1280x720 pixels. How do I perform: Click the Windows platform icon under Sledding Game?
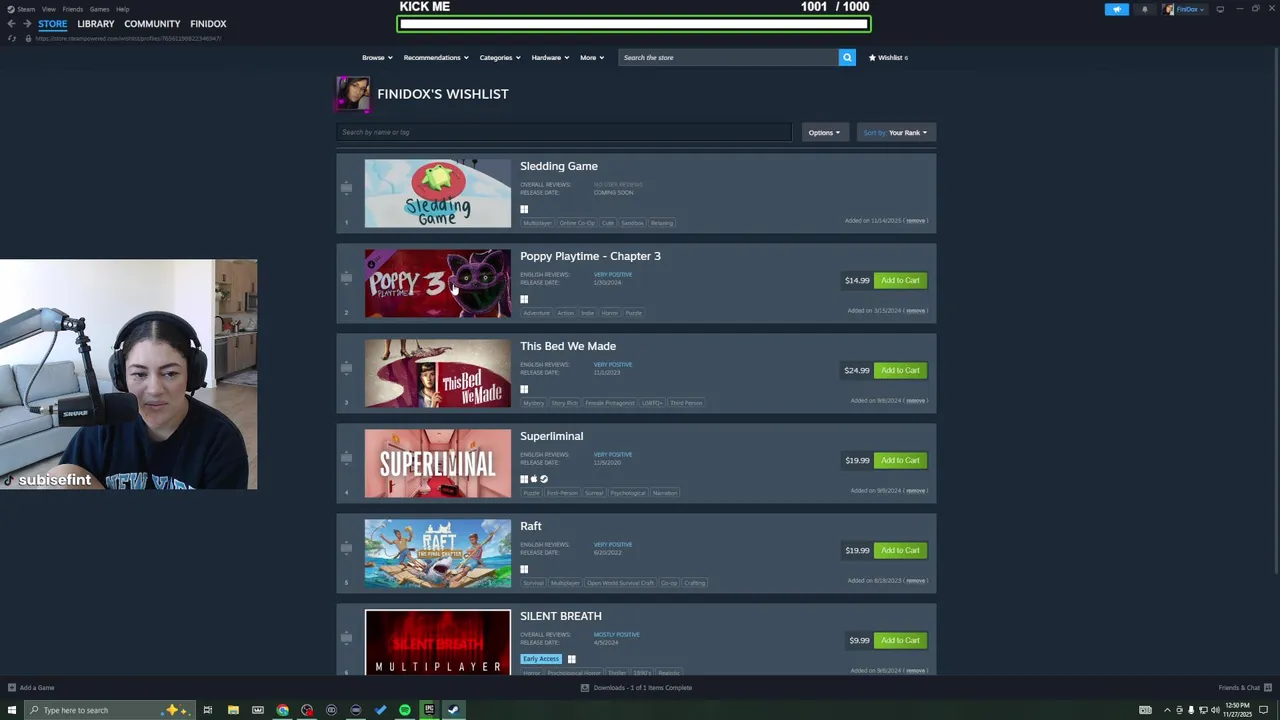coord(524,209)
